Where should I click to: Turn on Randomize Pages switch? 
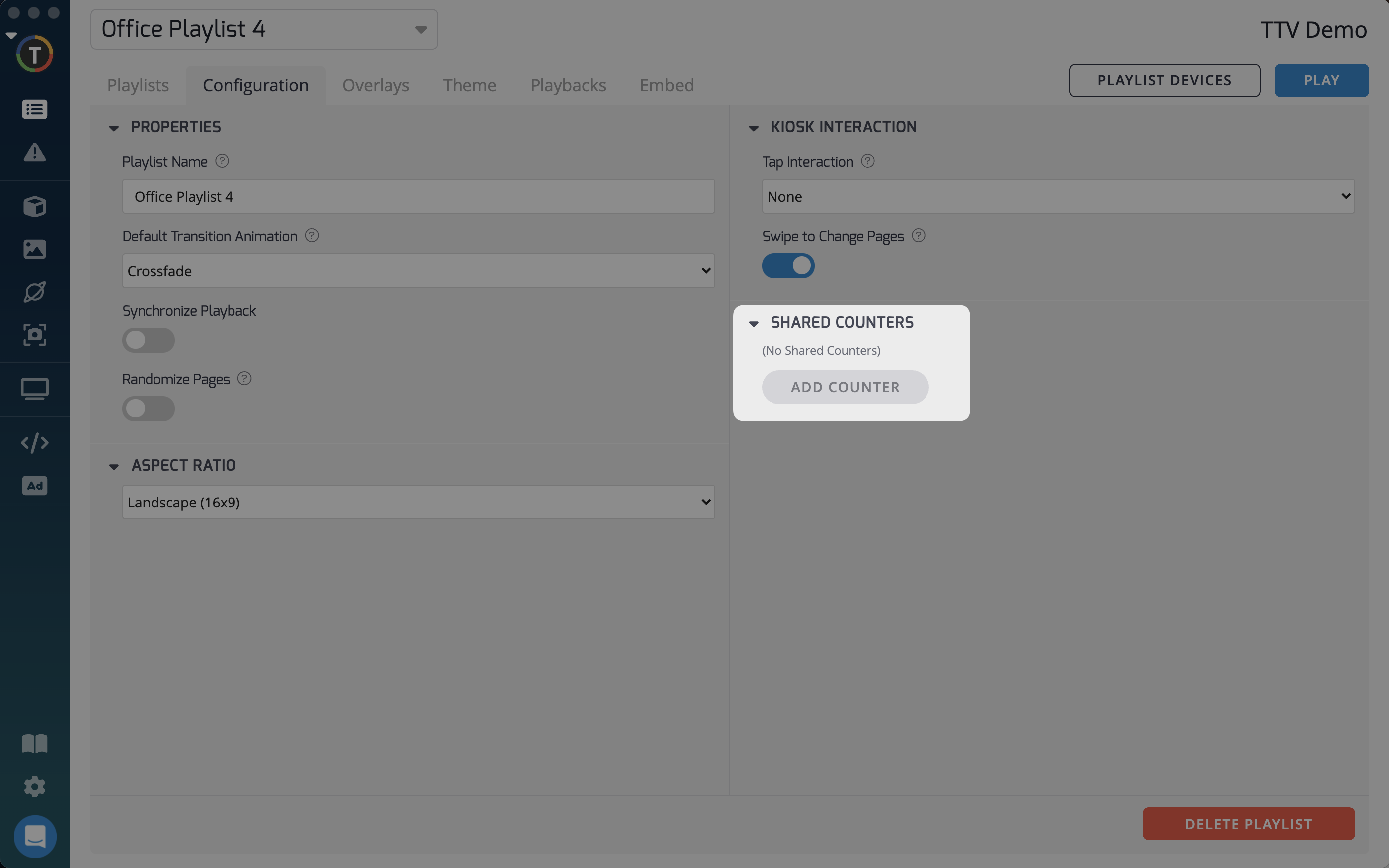148,409
